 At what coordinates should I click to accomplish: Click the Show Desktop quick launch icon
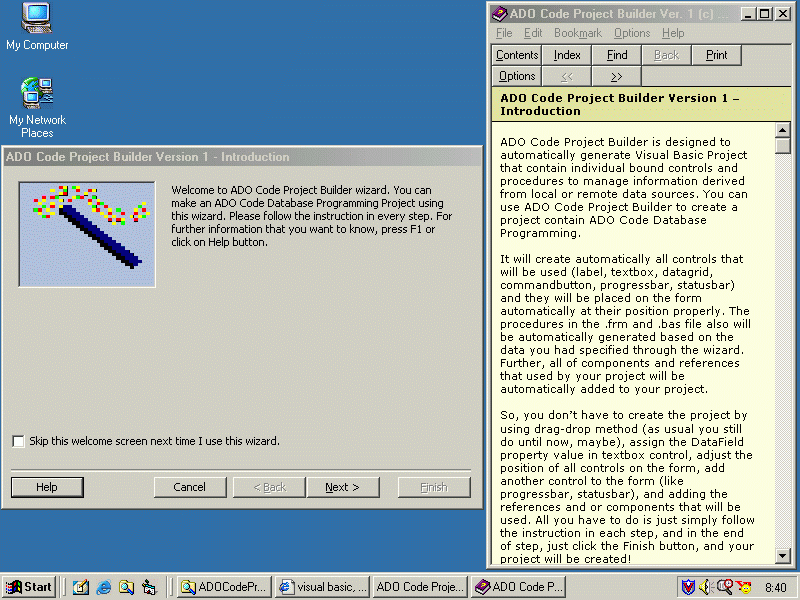point(81,587)
